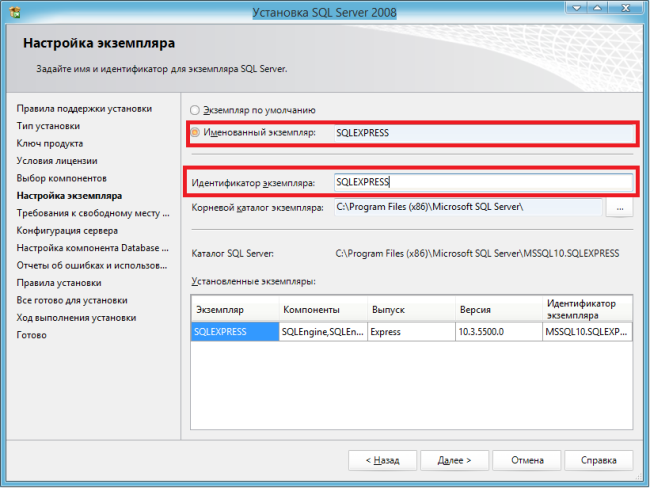Screen dimensions: 650x488
Task: Click the SQLEngine,SQLEn... components cell
Action: point(323,332)
